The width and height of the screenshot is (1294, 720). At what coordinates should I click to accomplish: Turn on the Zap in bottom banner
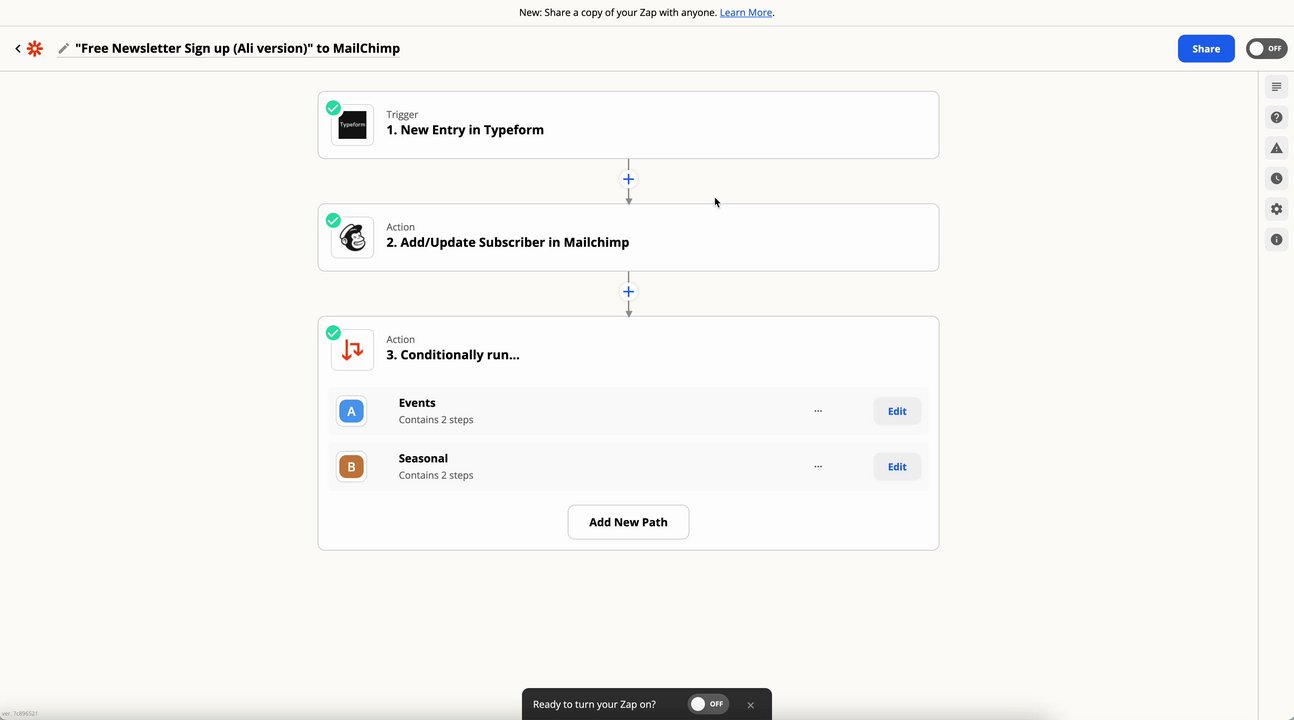(x=707, y=704)
